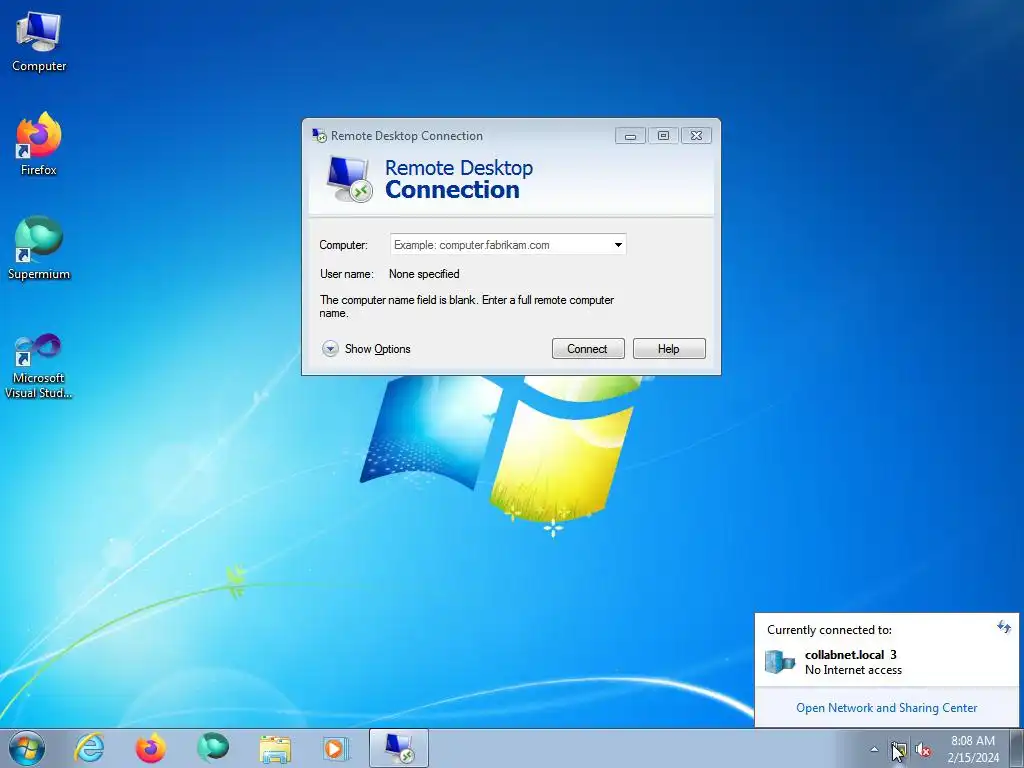
Task: Click the 'None specified' user name text
Action: pos(424,274)
